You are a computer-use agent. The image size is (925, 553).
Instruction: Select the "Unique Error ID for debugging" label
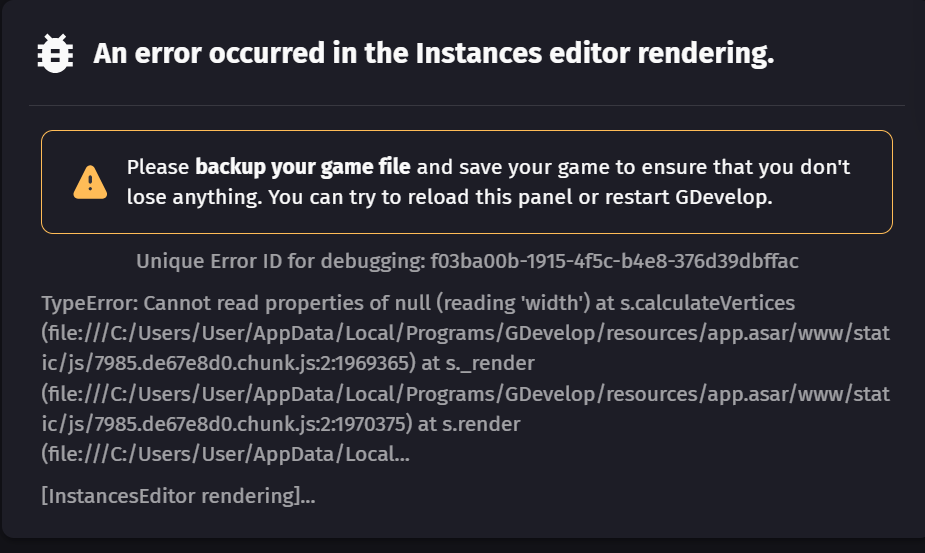pyautogui.click(x=280, y=262)
